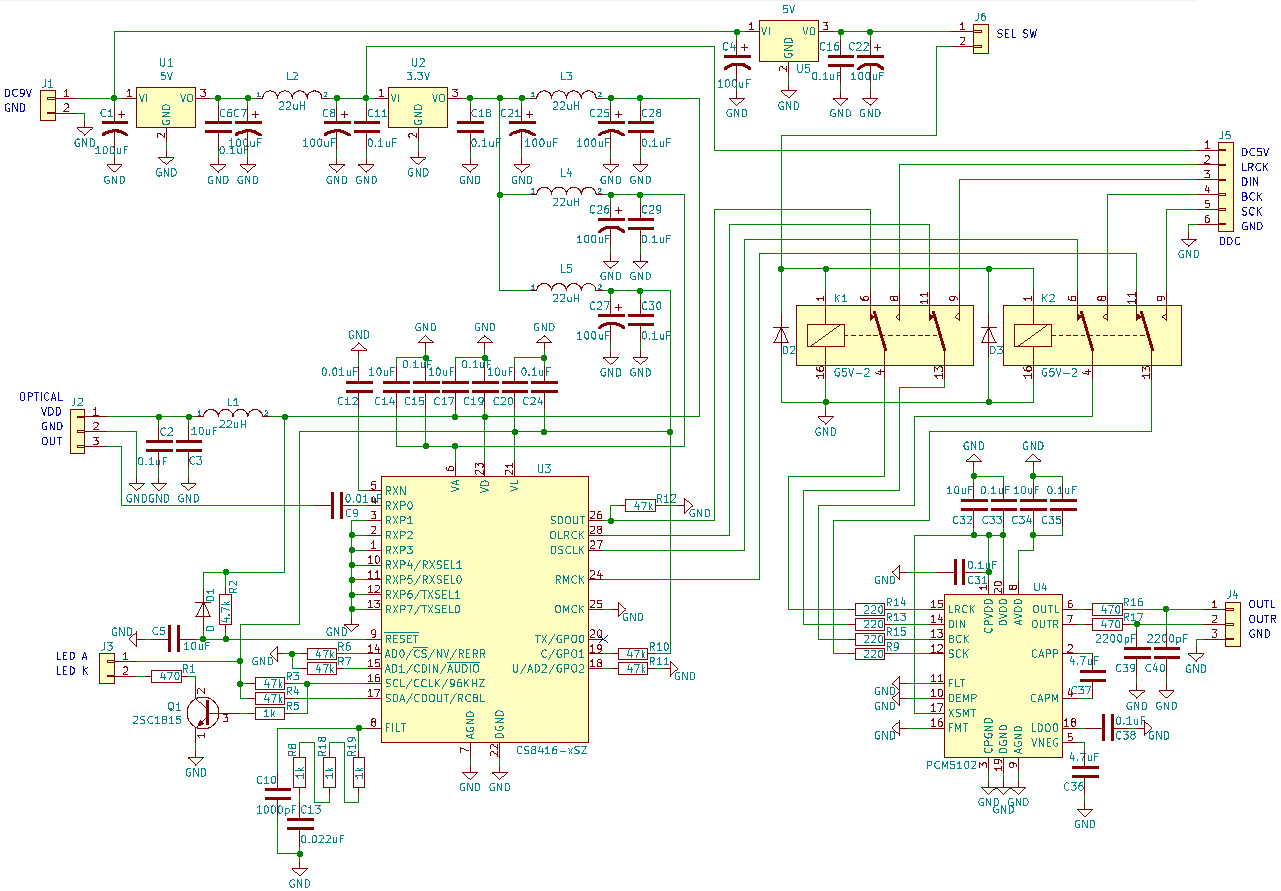The image size is (1281, 891).
Task: Select the J2 OPTICAL connector
Action: pos(78,427)
